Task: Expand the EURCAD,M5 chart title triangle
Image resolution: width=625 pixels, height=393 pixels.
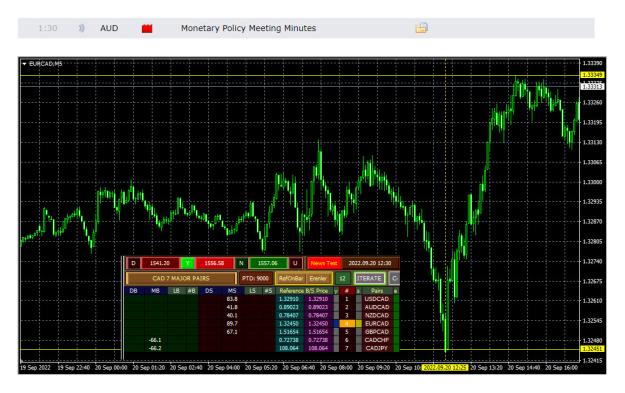Action: pos(24,64)
